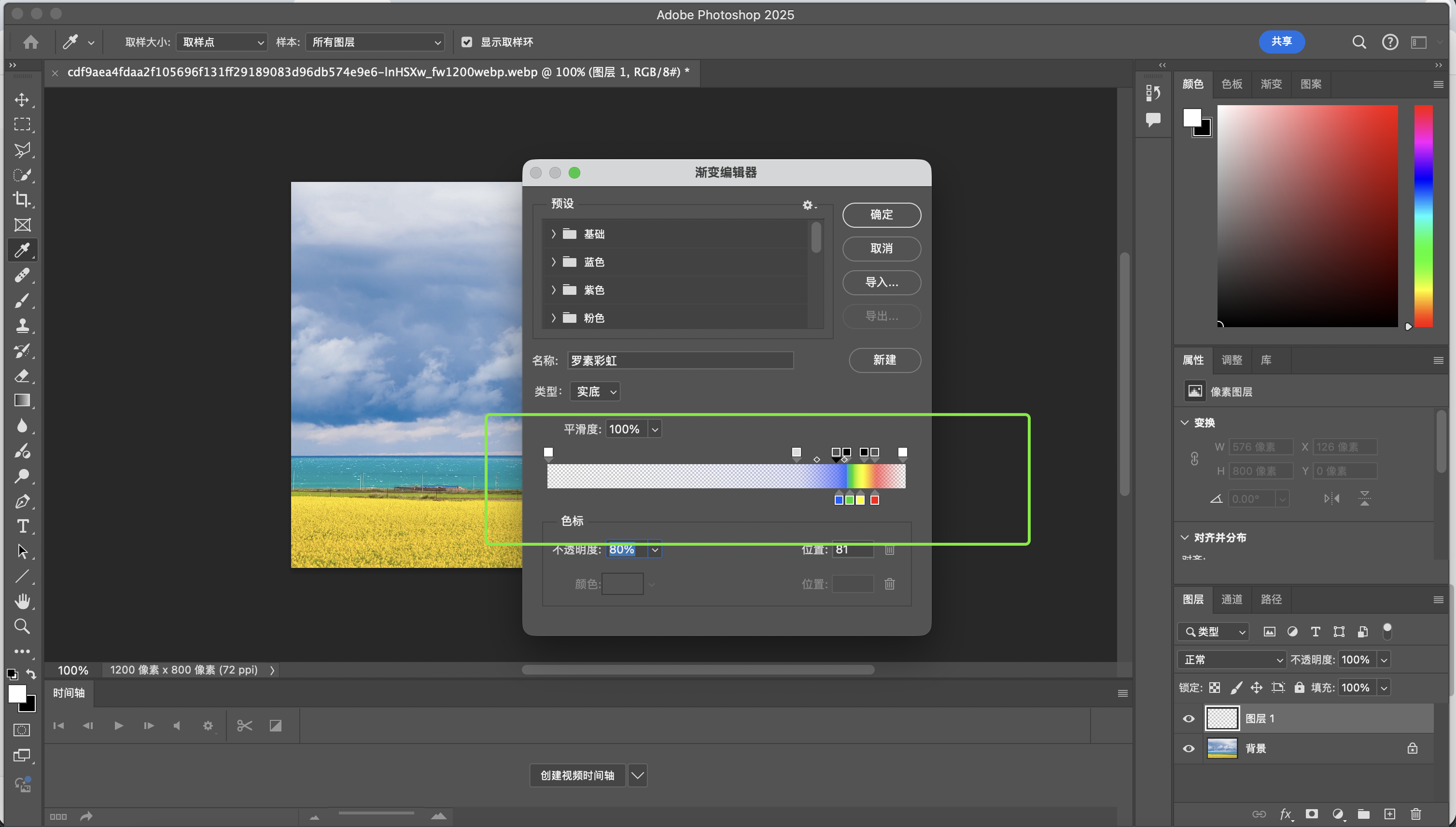
Task: Select the Zoom tool in toolbar
Action: 22,626
